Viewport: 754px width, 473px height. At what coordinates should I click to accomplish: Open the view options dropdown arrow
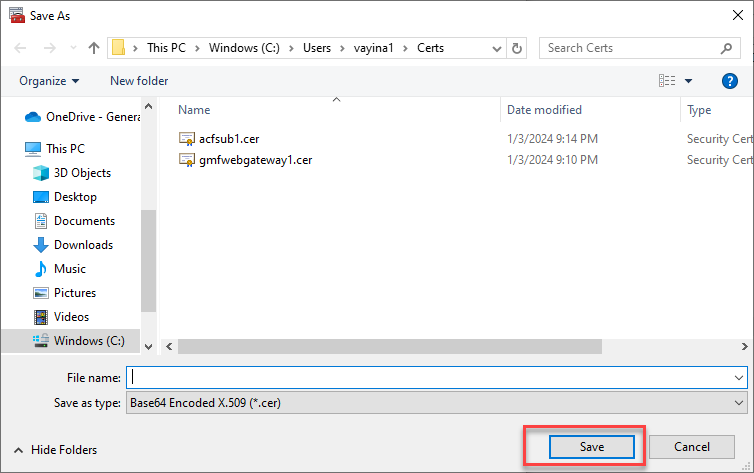tap(689, 81)
